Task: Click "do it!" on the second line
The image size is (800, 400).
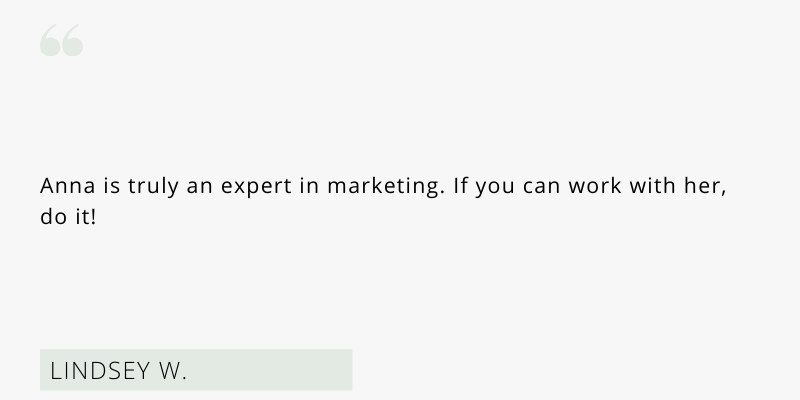Action: (x=68, y=217)
